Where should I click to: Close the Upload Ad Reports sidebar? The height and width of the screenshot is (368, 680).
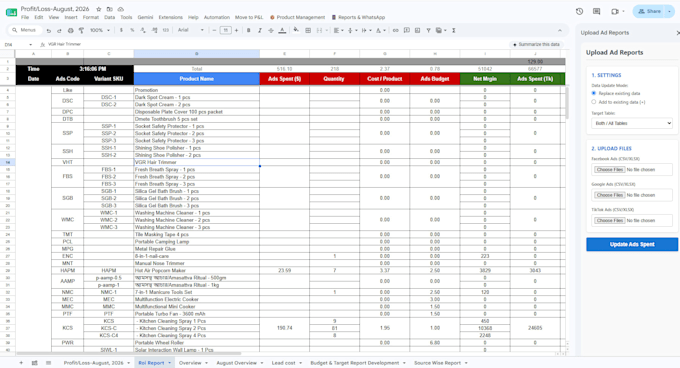tap(677, 33)
